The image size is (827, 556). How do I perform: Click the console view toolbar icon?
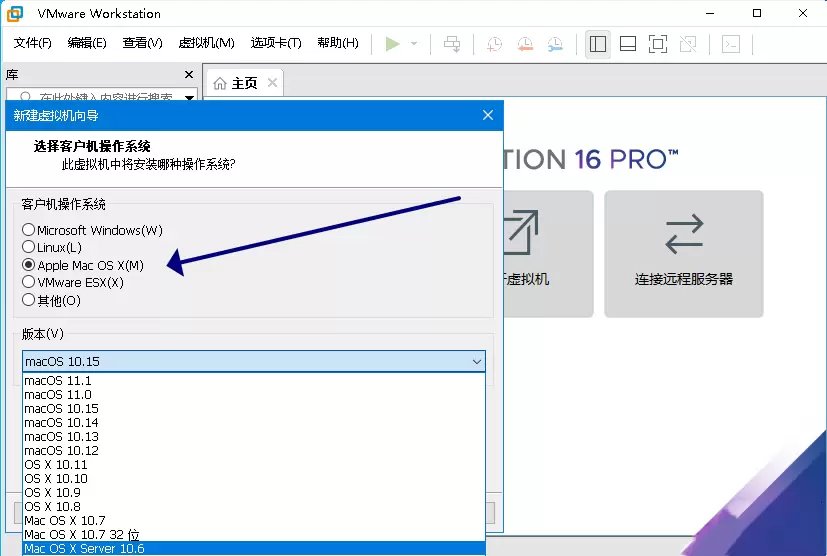click(x=731, y=44)
